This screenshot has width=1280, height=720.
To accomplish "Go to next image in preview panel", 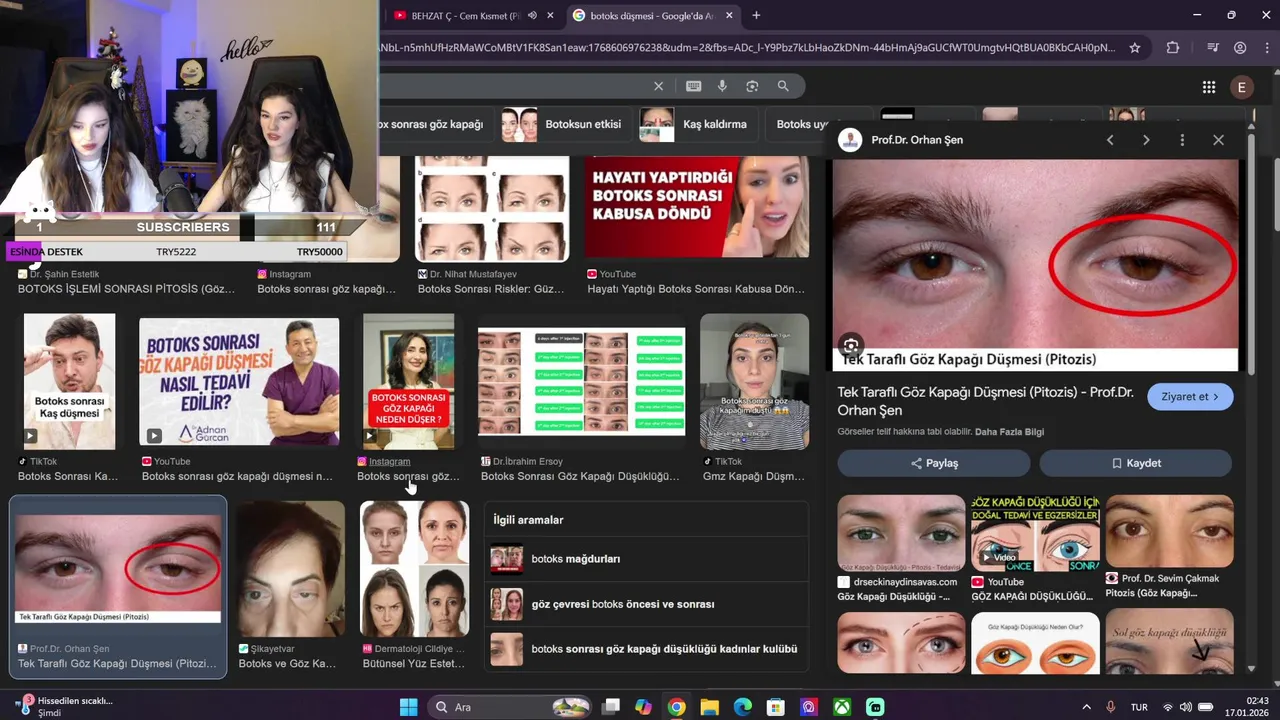I will point(1146,140).
